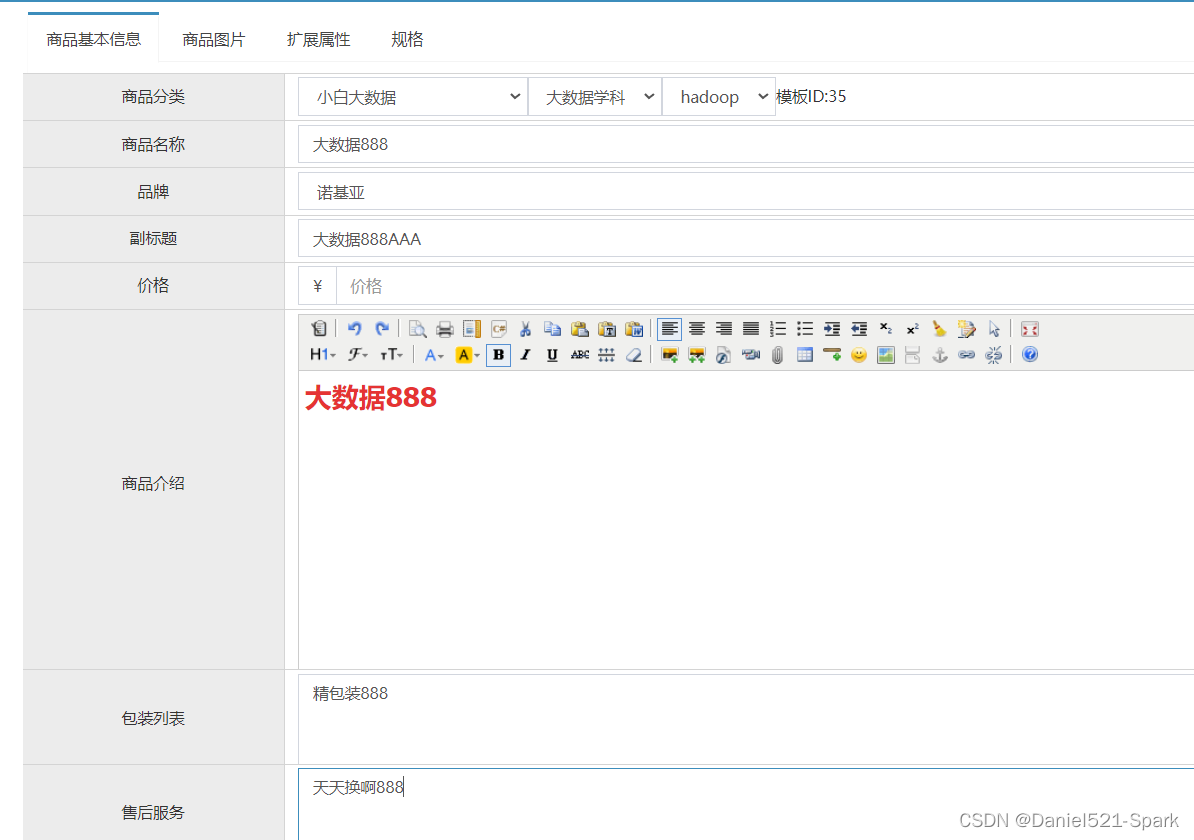This screenshot has height=840, width=1194.
Task: Open the line height dropdown
Action: (607, 354)
